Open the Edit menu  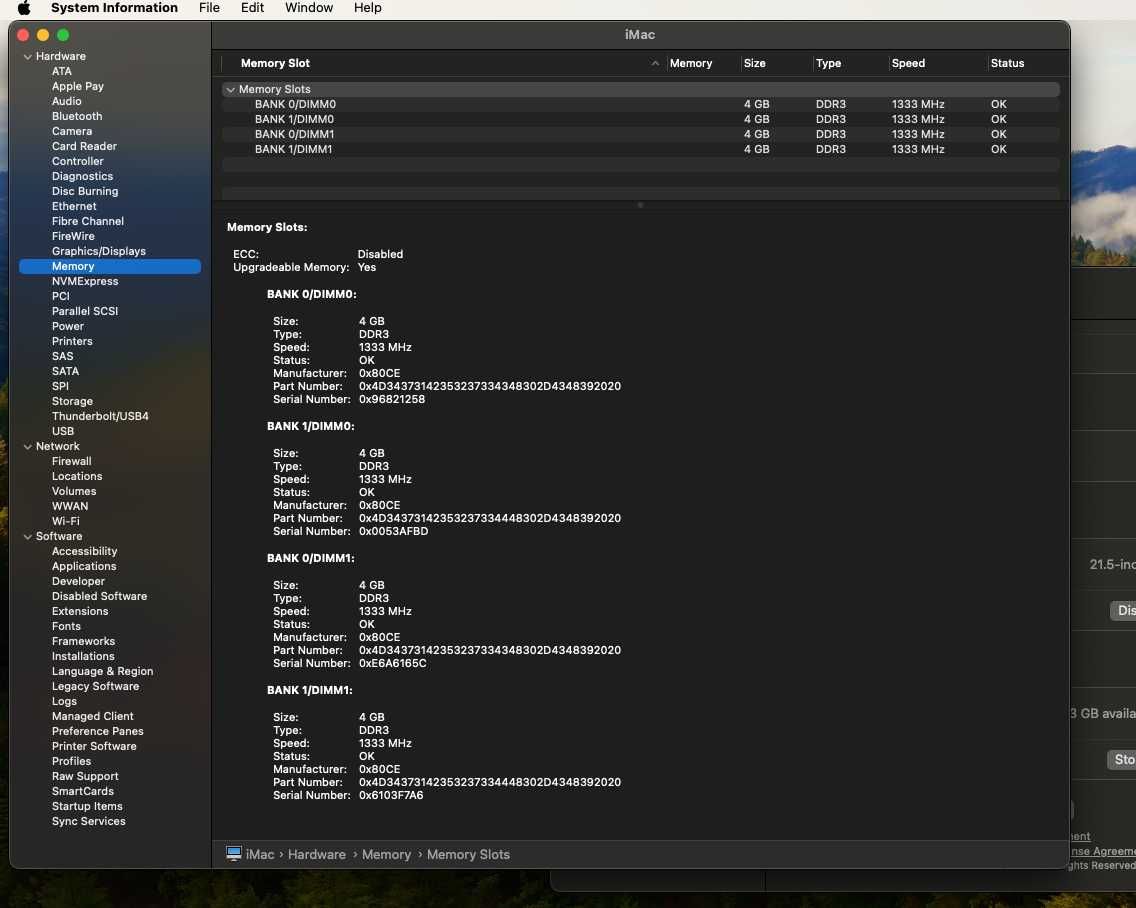(x=252, y=8)
